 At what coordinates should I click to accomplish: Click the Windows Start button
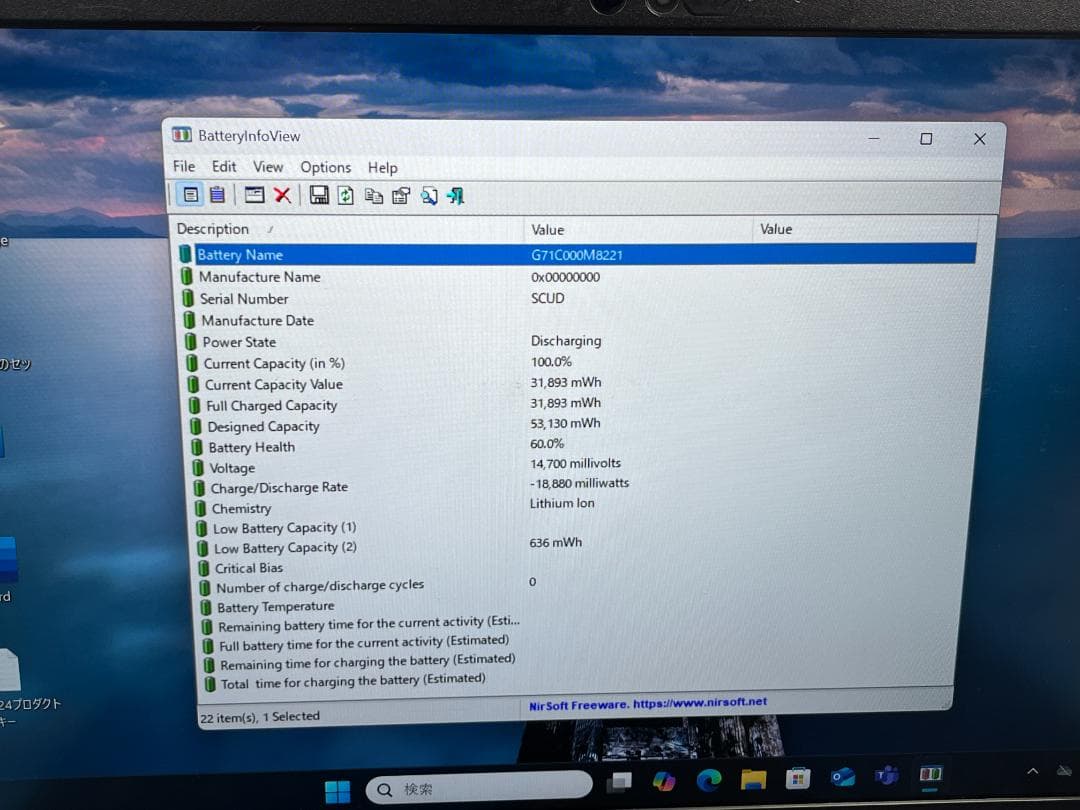pyautogui.click(x=335, y=788)
